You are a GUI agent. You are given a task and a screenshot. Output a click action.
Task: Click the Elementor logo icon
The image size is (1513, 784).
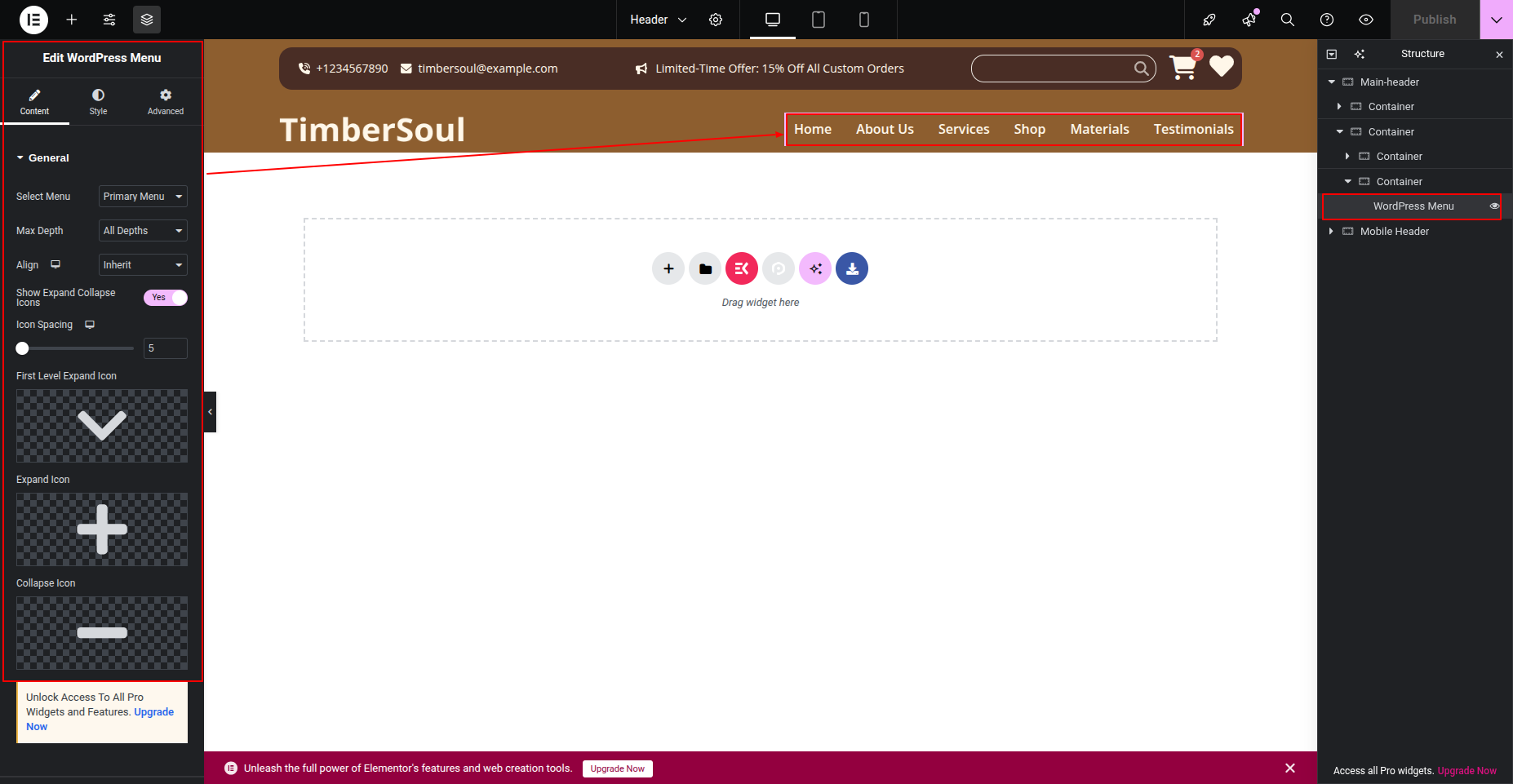point(33,20)
